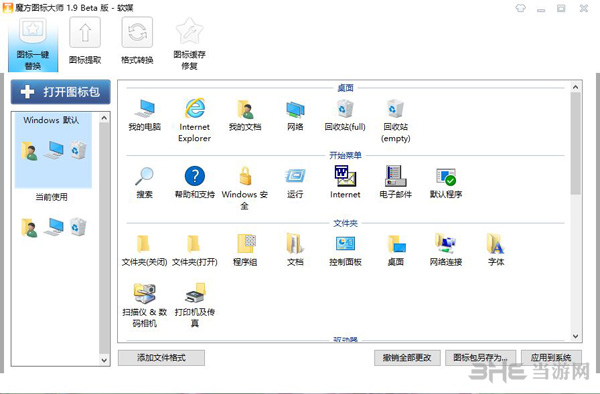
Task: Click the icon list scroll up arrow
Action: point(575,87)
